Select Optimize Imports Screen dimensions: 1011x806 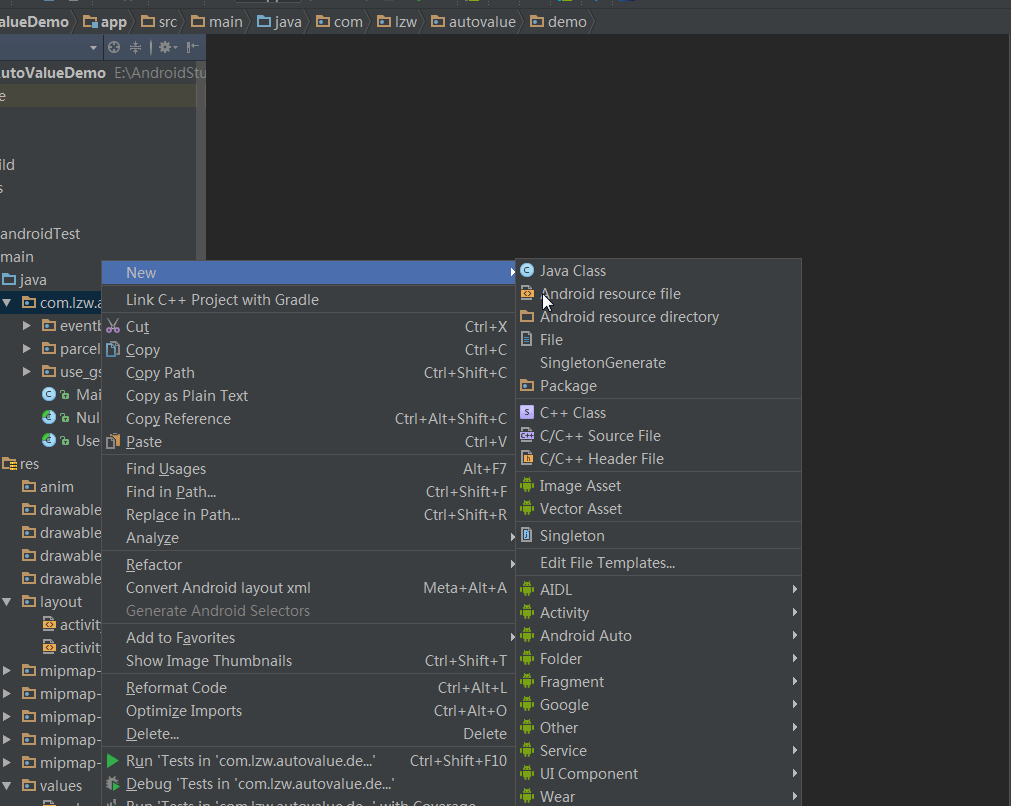click(309, 711)
